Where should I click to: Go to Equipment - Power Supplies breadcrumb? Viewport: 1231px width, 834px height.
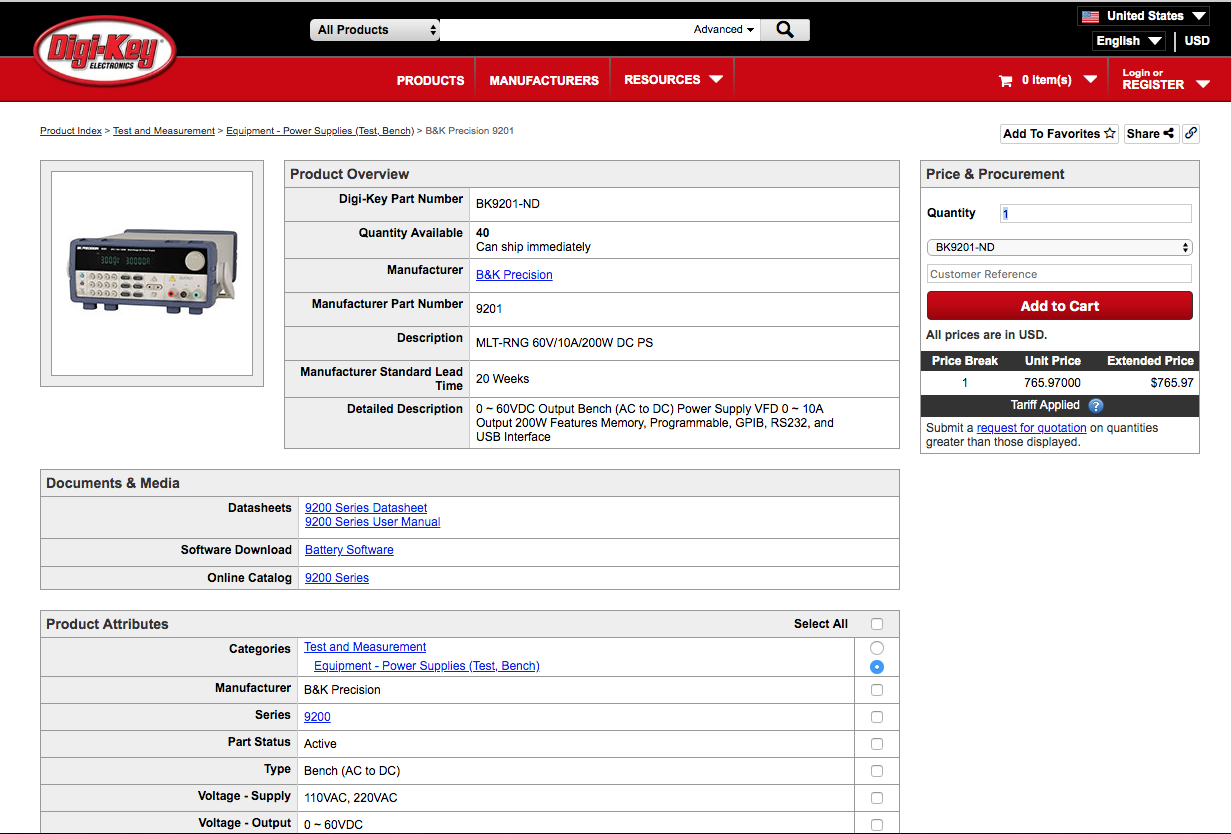320,131
